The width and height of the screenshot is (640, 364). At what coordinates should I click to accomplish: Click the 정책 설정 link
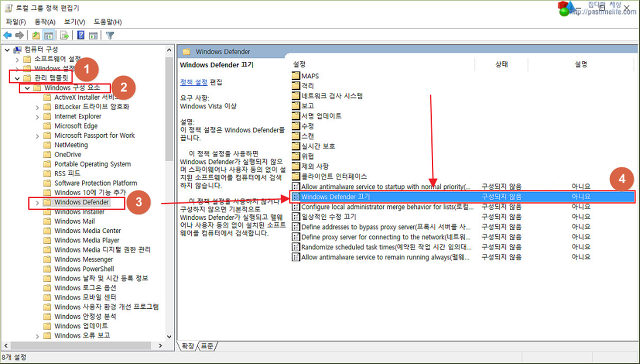pyautogui.click(x=194, y=82)
